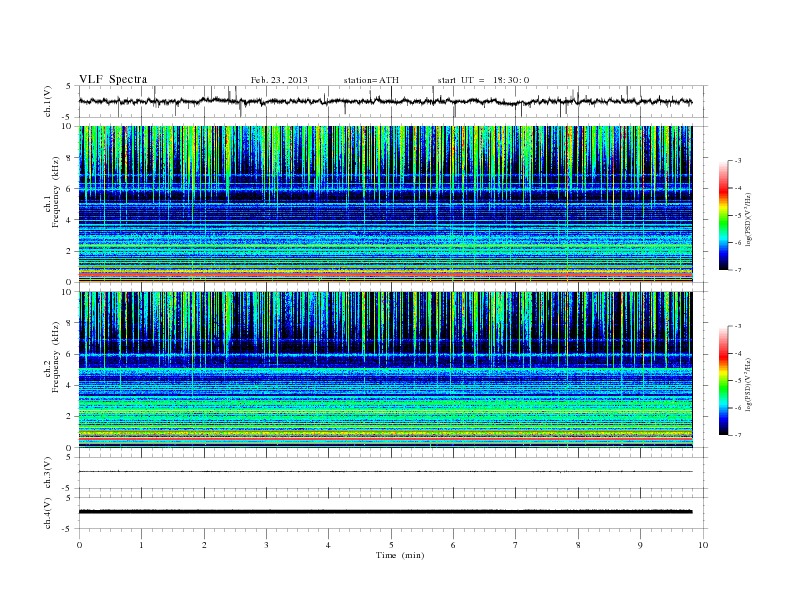Click the "ch.1(V)" axis label
The image size is (792, 612).
(x=48, y=101)
